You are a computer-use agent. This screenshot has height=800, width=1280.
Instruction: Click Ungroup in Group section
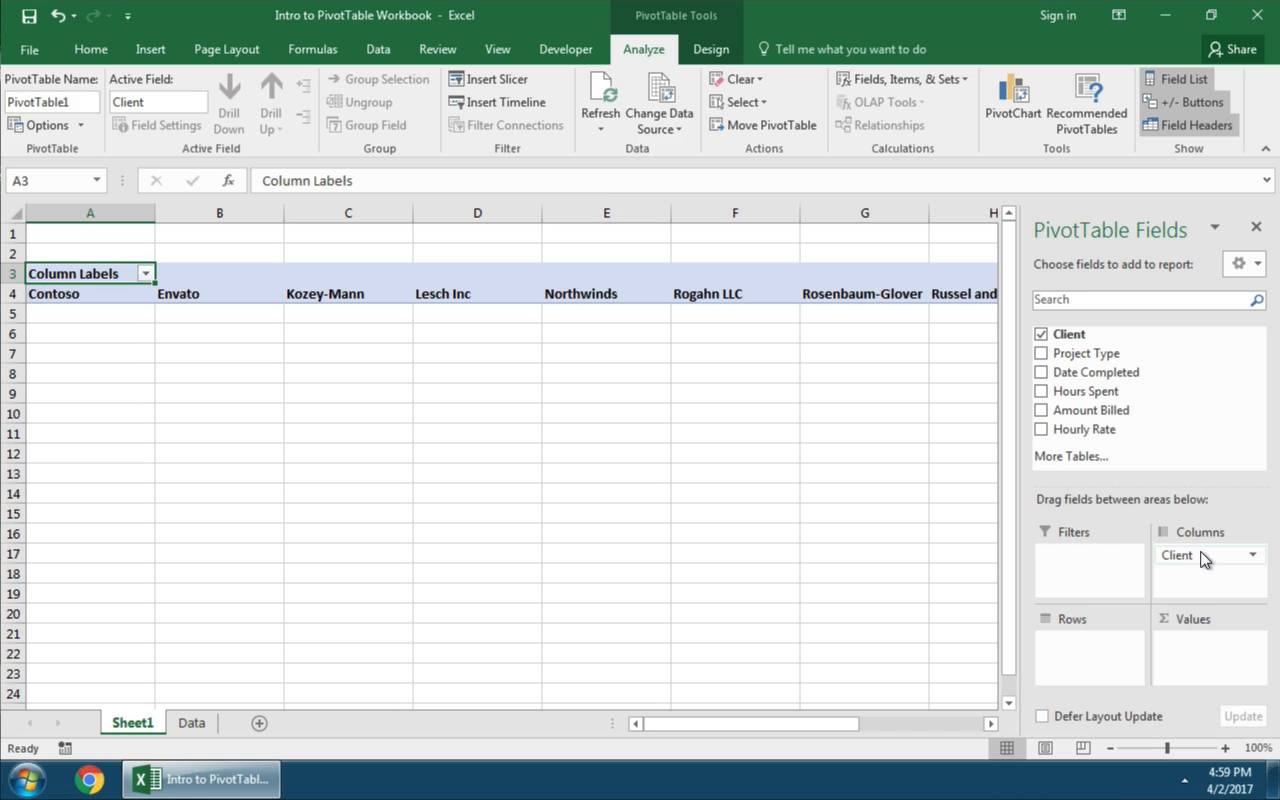359,102
